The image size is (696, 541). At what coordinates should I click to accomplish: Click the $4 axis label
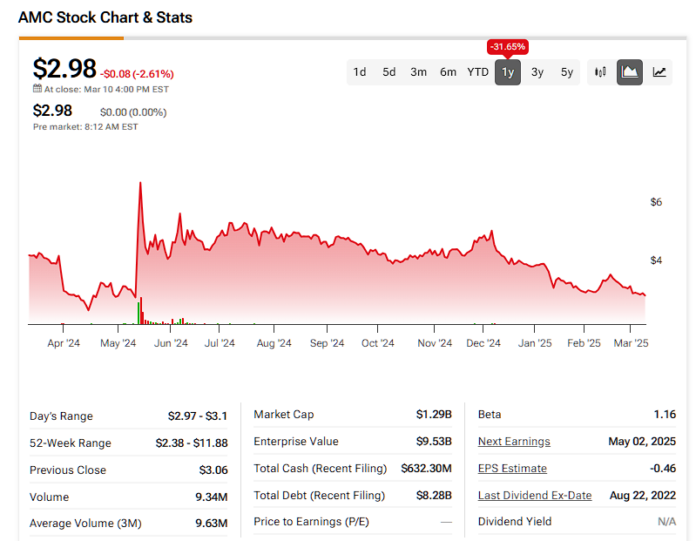tap(656, 261)
